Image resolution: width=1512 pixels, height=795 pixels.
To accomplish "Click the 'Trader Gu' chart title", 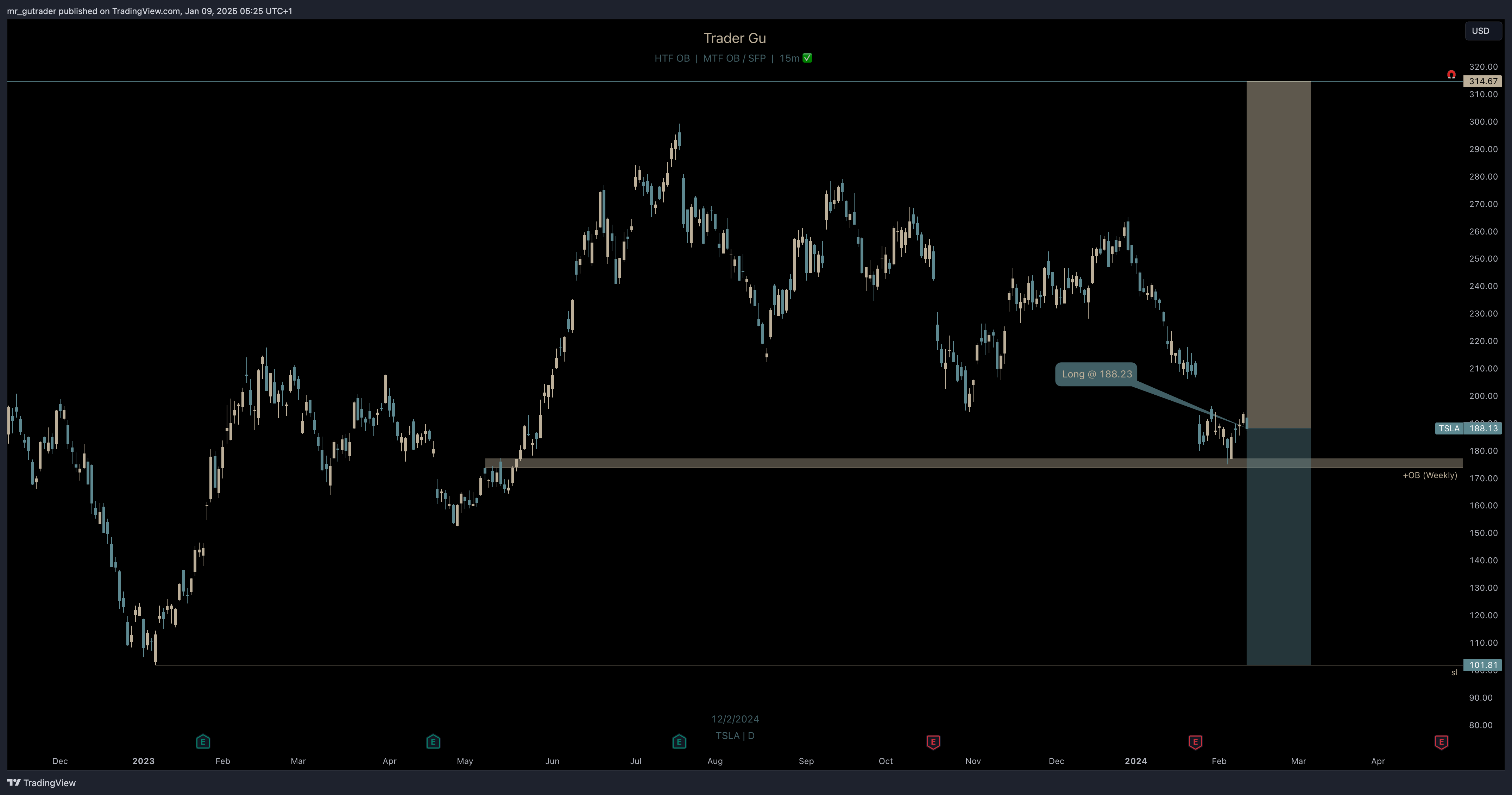I will pos(734,38).
